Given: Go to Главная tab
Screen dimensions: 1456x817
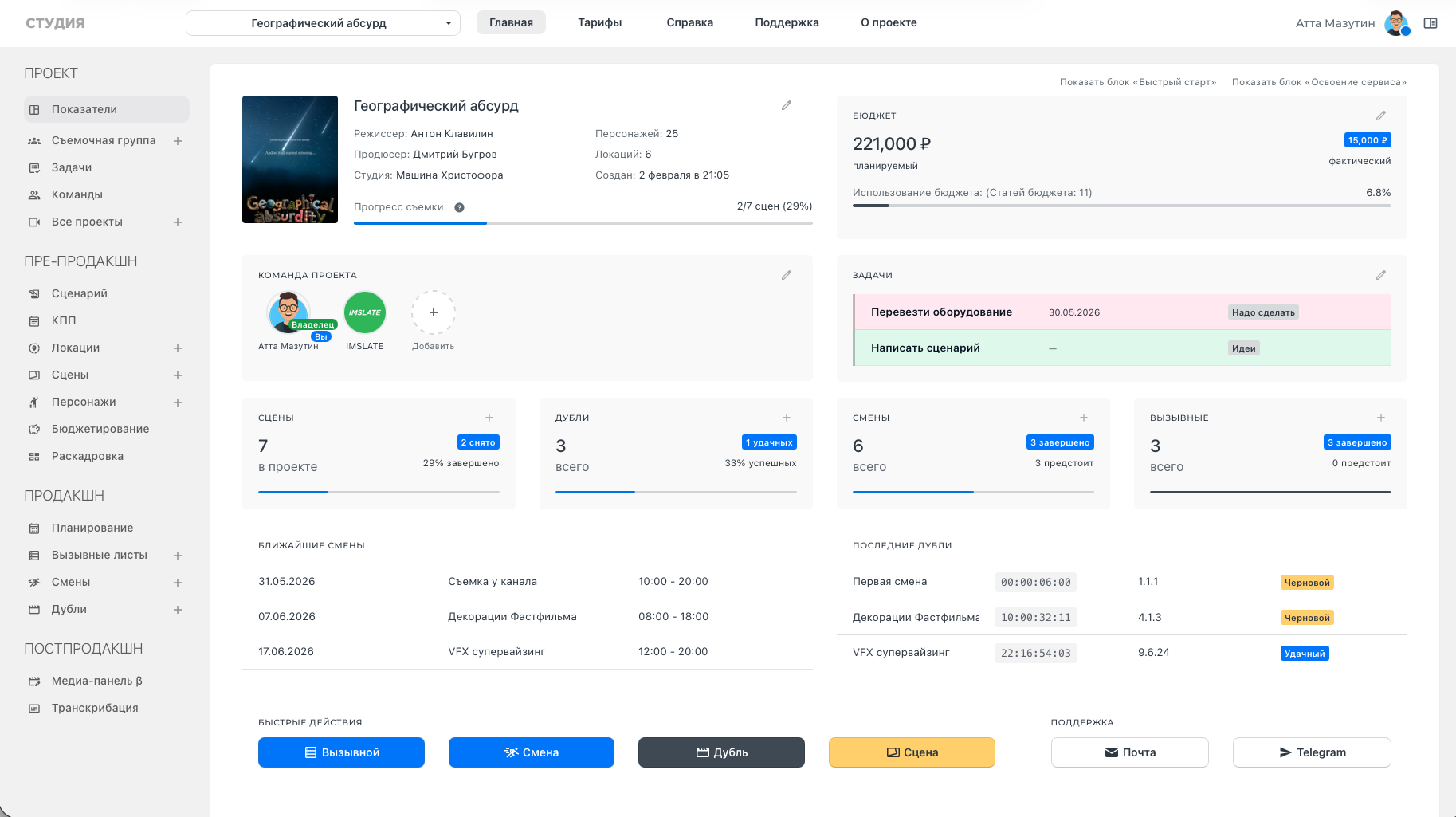Looking at the screenshot, I should (511, 22).
